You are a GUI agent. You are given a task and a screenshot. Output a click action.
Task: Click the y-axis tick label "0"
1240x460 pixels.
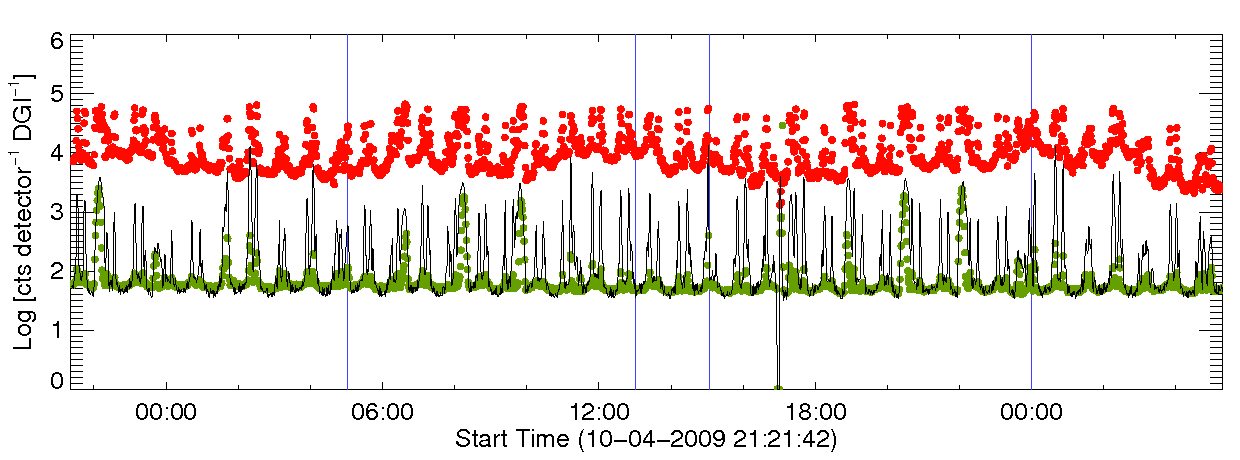tap(58, 381)
